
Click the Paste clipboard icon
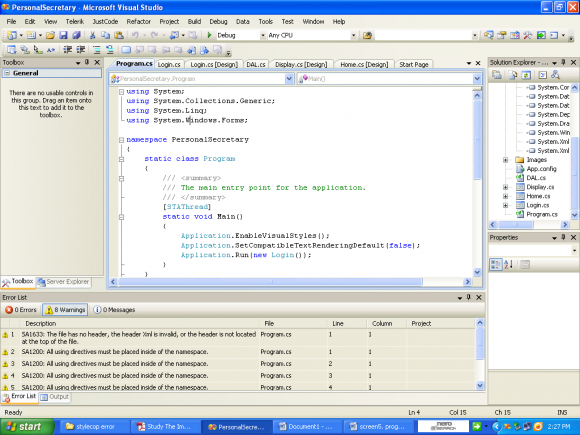click(119, 35)
